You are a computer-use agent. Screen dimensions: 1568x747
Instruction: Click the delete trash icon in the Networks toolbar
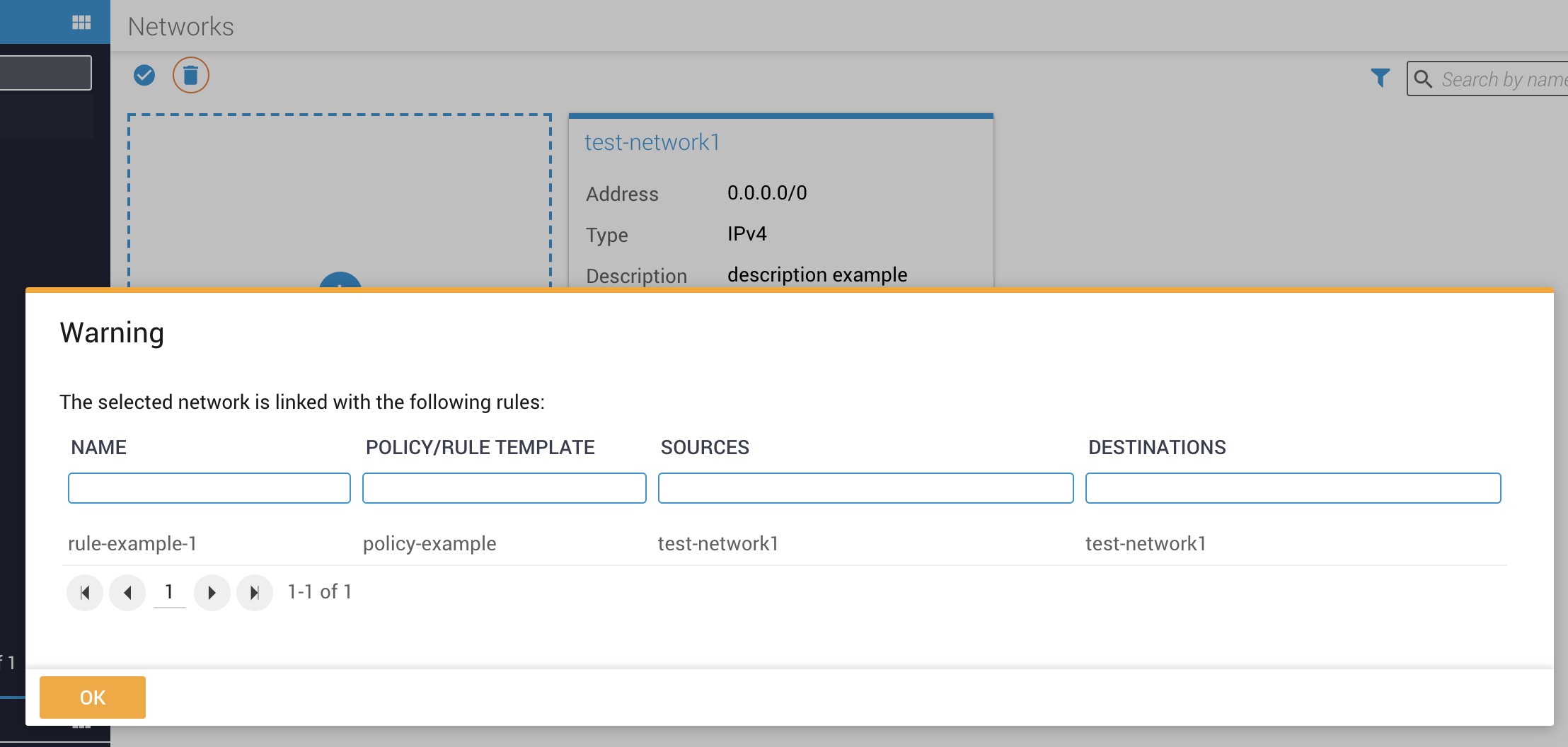coord(191,75)
